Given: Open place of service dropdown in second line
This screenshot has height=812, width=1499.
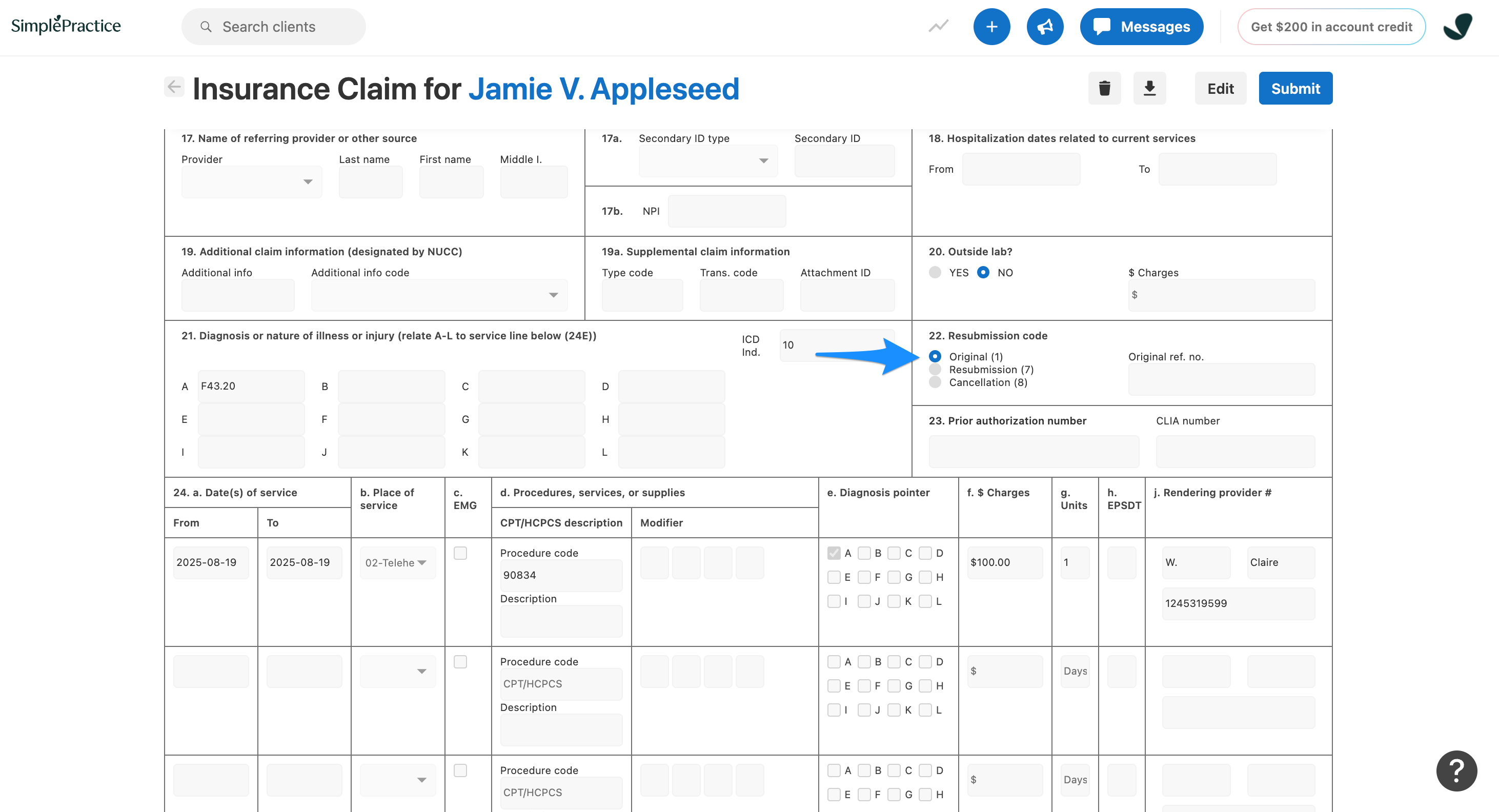Looking at the screenshot, I should coord(397,672).
